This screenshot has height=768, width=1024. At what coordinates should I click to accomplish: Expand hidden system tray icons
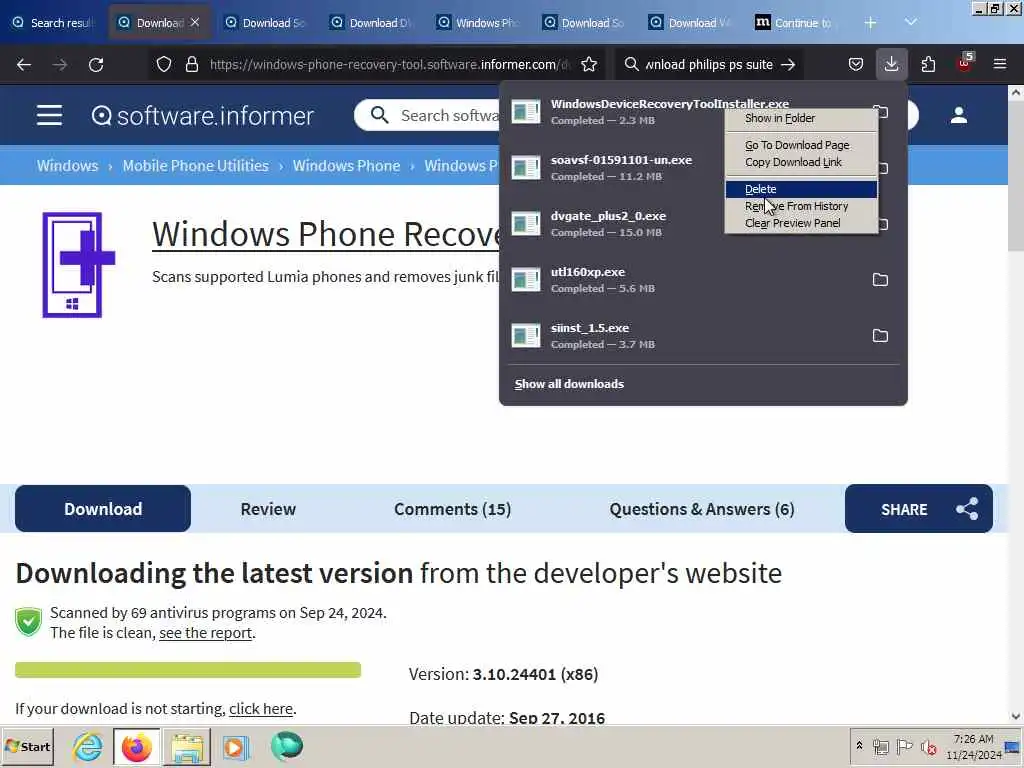coord(859,746)
